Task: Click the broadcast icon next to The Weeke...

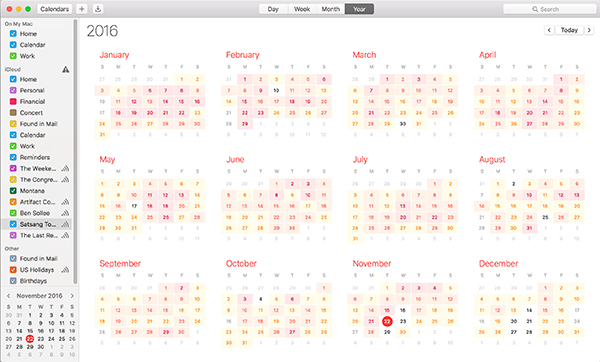Action: pos(65,168)
